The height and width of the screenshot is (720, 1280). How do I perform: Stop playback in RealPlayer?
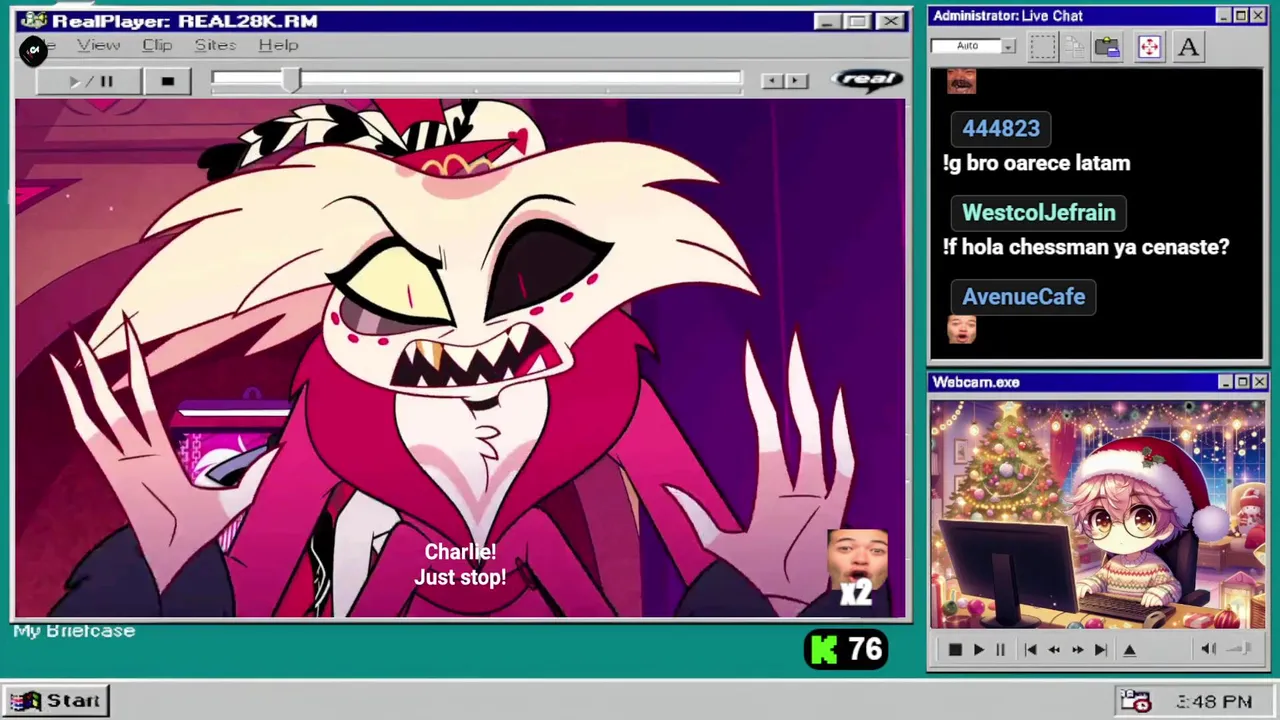[x=167, y=82]
